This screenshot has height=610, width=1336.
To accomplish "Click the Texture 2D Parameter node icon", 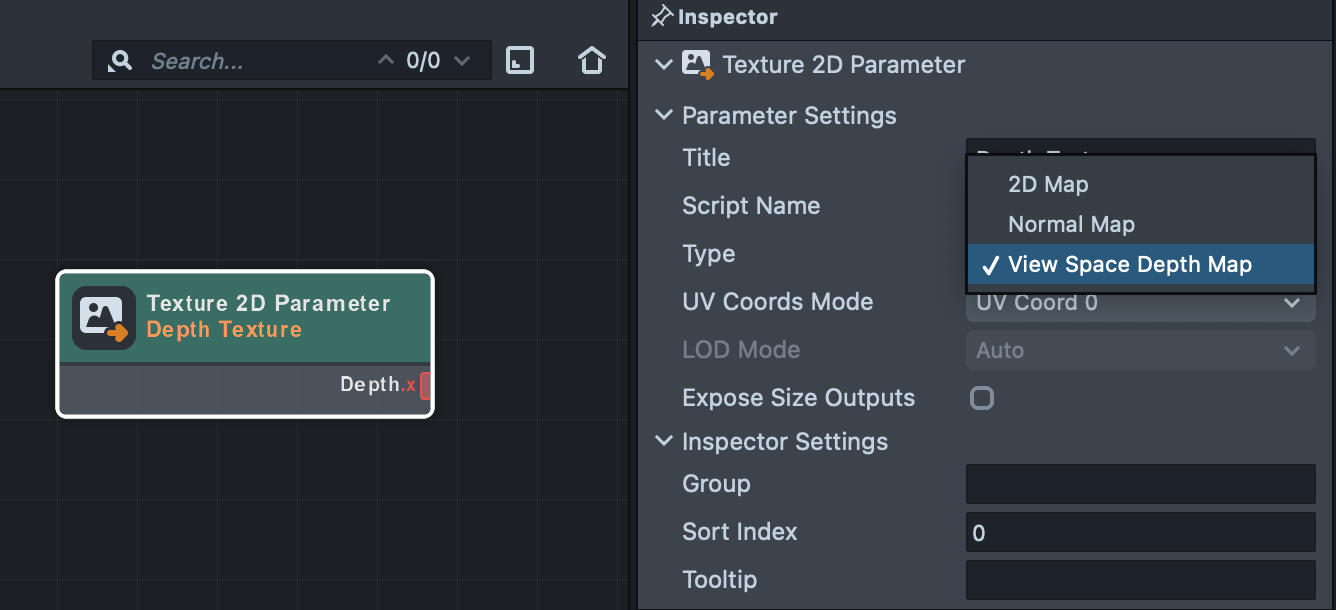I will 103,317.
